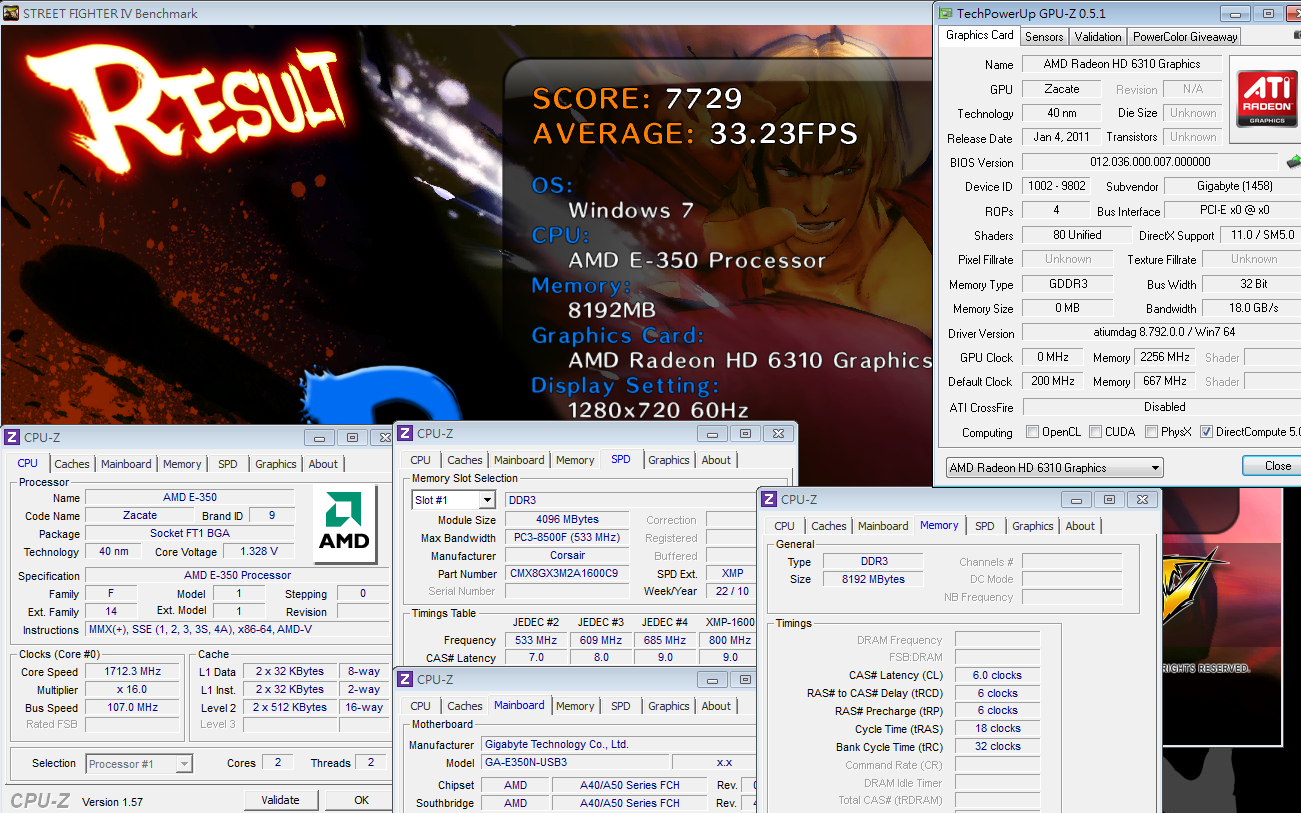Click the Bank Cycle Time value 32 clocks

tap(998, 746)
